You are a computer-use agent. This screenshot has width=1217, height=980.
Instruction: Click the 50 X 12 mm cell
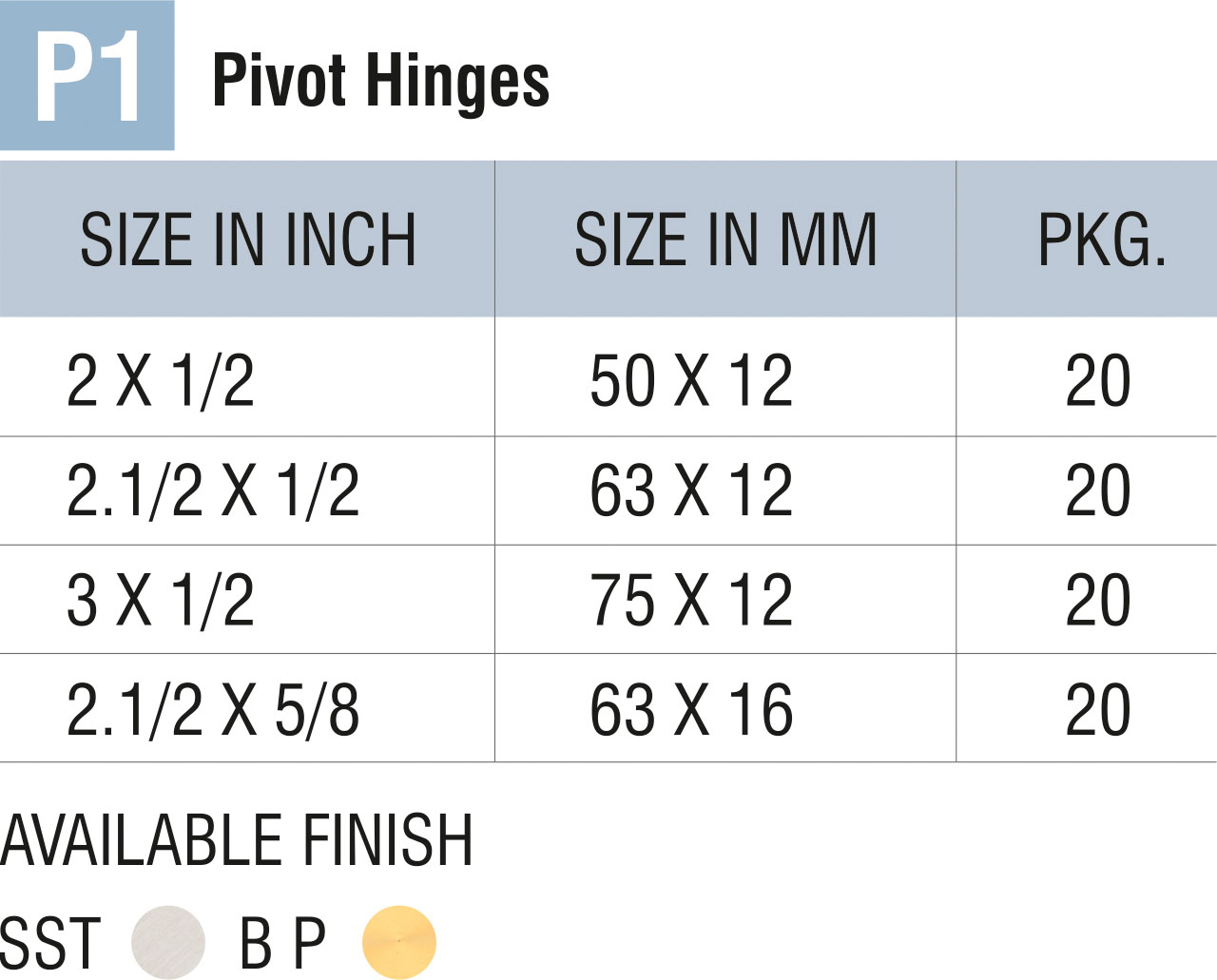(691, 380)
